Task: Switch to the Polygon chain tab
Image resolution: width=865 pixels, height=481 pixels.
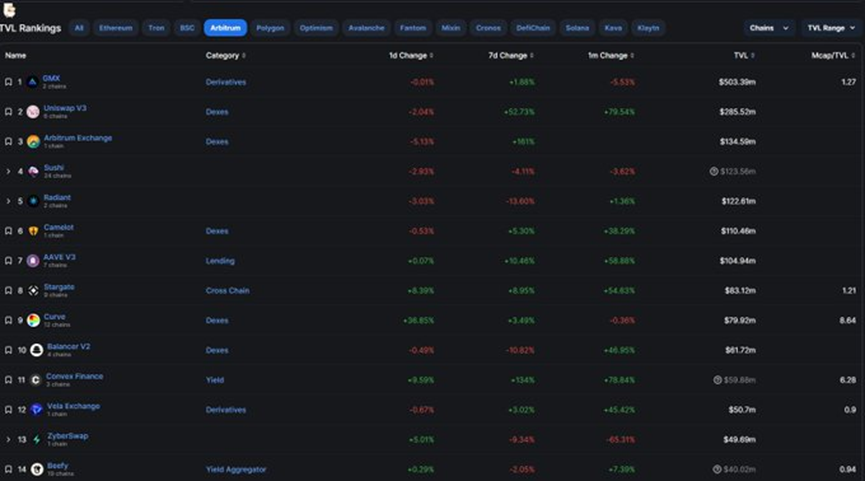Action: 270,28
